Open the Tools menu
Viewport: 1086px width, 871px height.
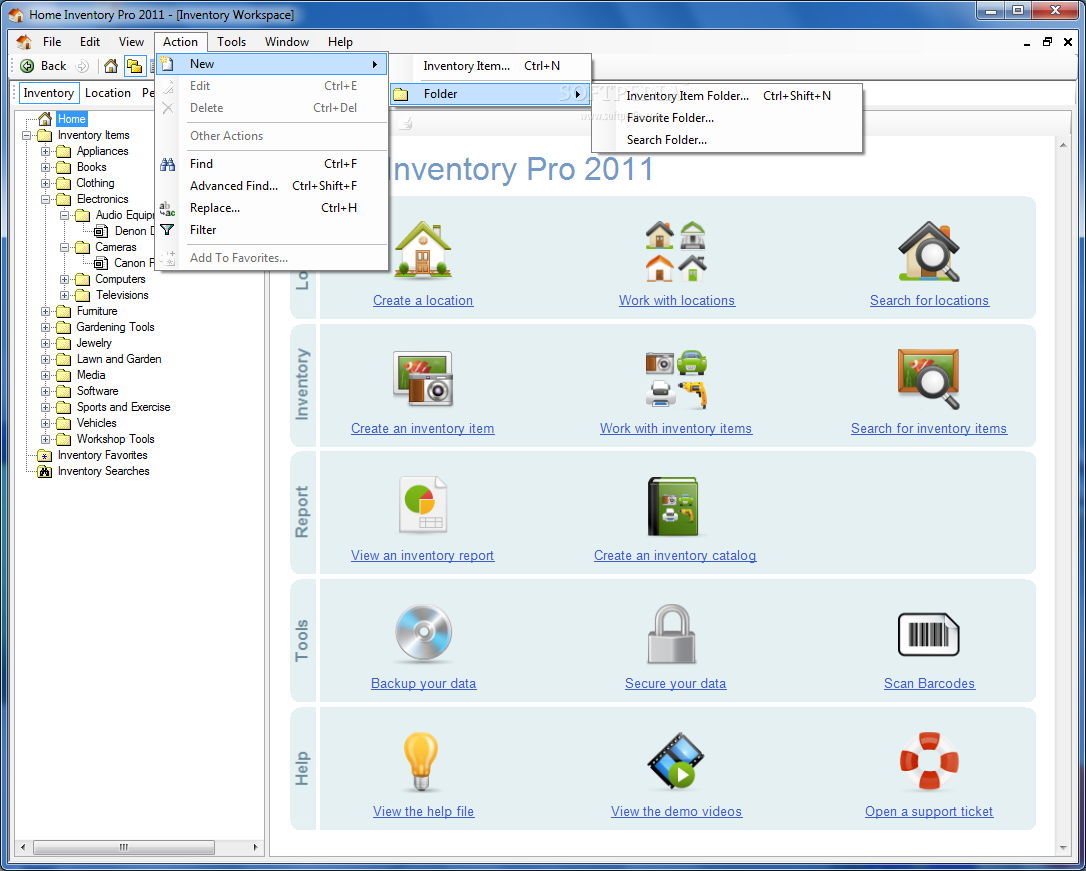231,42
